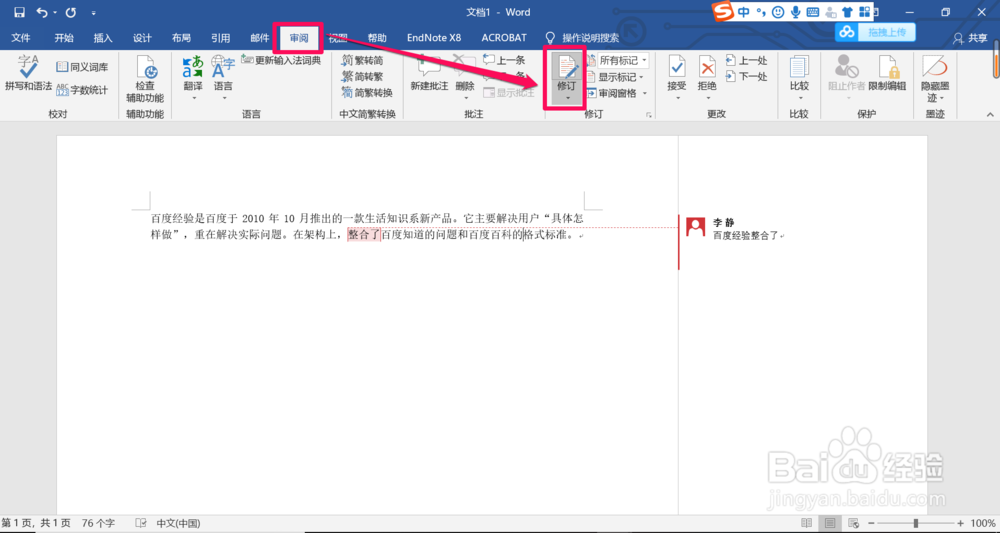
Task: Collapse the ribbon with the chevron
Action: click(x=990, y=115)
